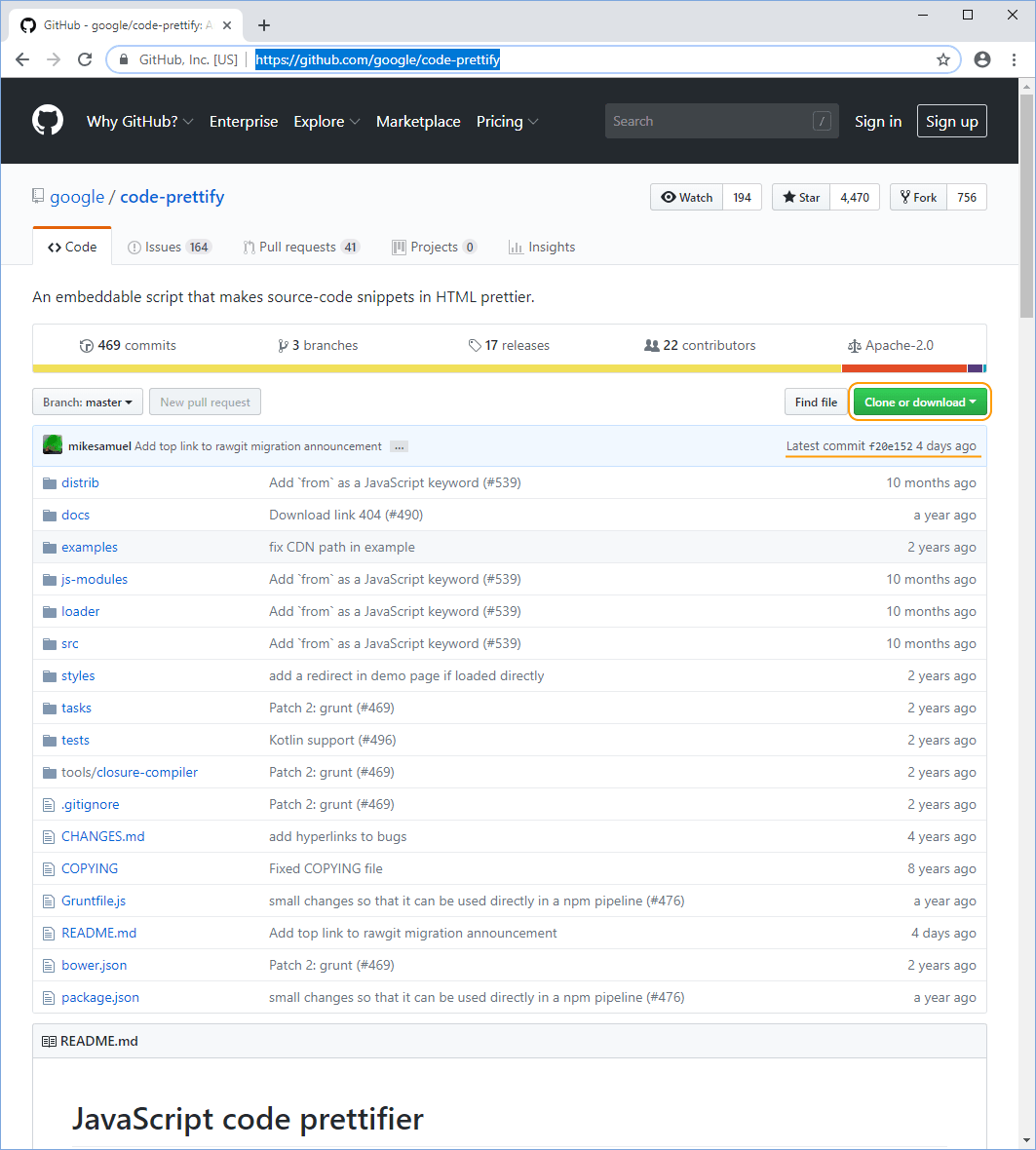Open the 756 forks count
Screen dimensions: 1036x1150
[x=967, y=197]
